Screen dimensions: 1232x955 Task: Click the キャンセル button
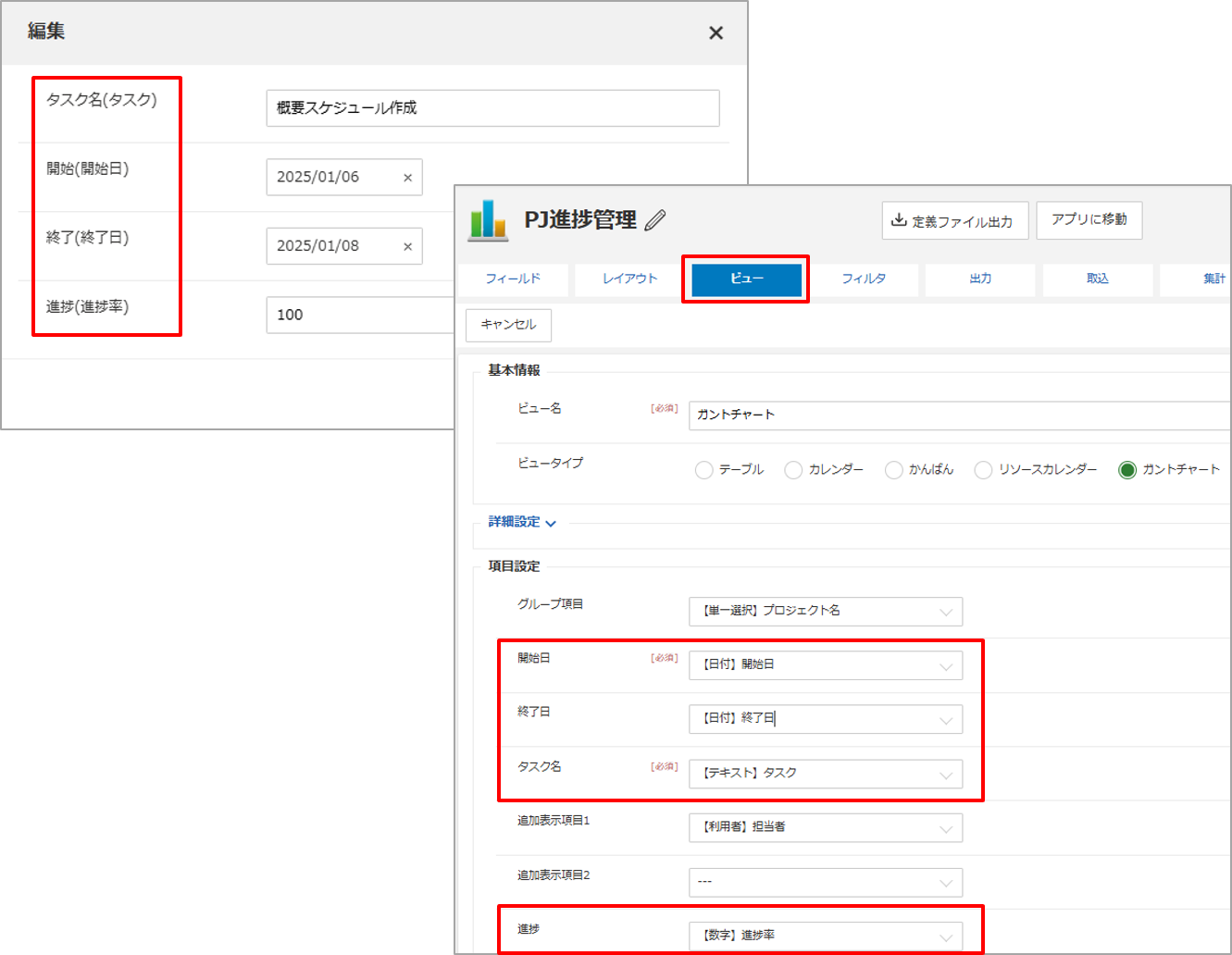tap(508, 325)
